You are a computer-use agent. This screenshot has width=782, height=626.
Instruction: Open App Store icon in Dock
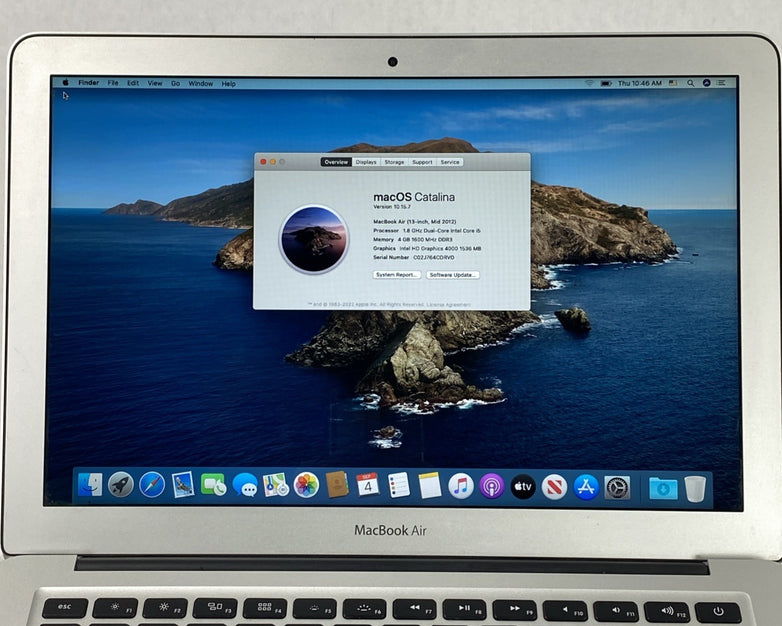click(x=586, y=487)
